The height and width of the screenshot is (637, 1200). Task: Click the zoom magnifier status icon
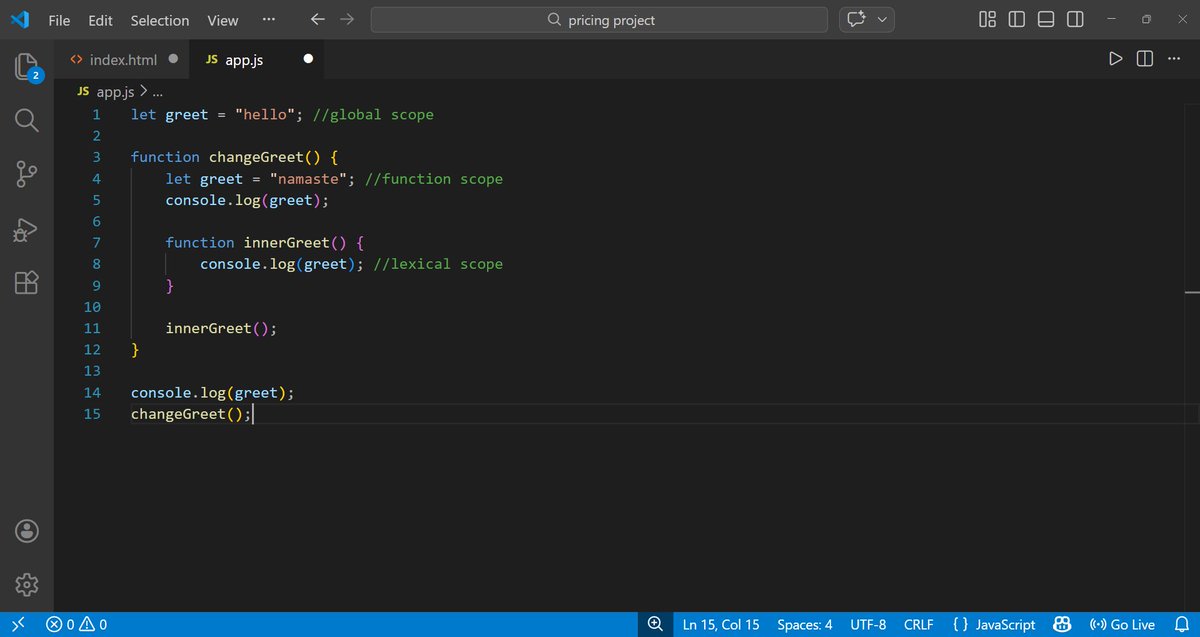click(x=655, y=624)
